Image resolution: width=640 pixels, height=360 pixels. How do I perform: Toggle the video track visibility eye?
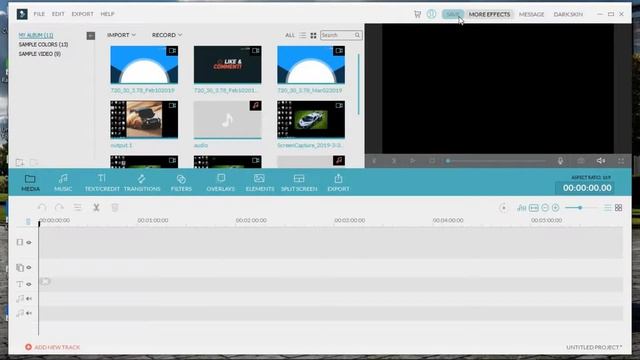pos(29,242)
